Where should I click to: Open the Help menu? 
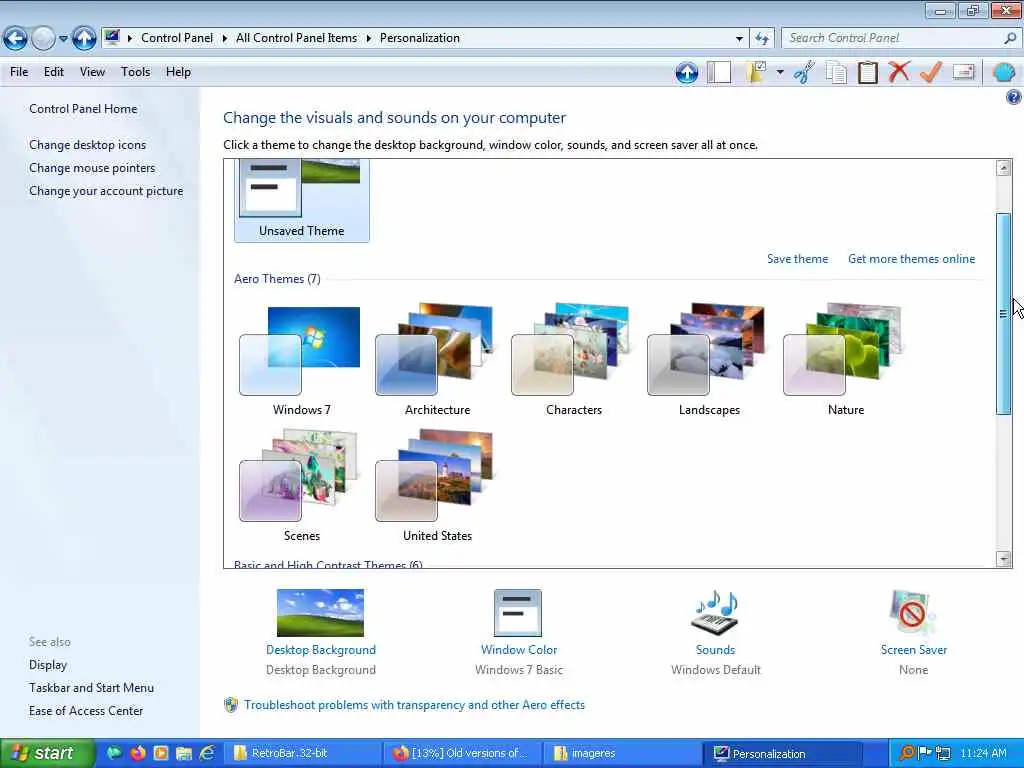[178, 72]
